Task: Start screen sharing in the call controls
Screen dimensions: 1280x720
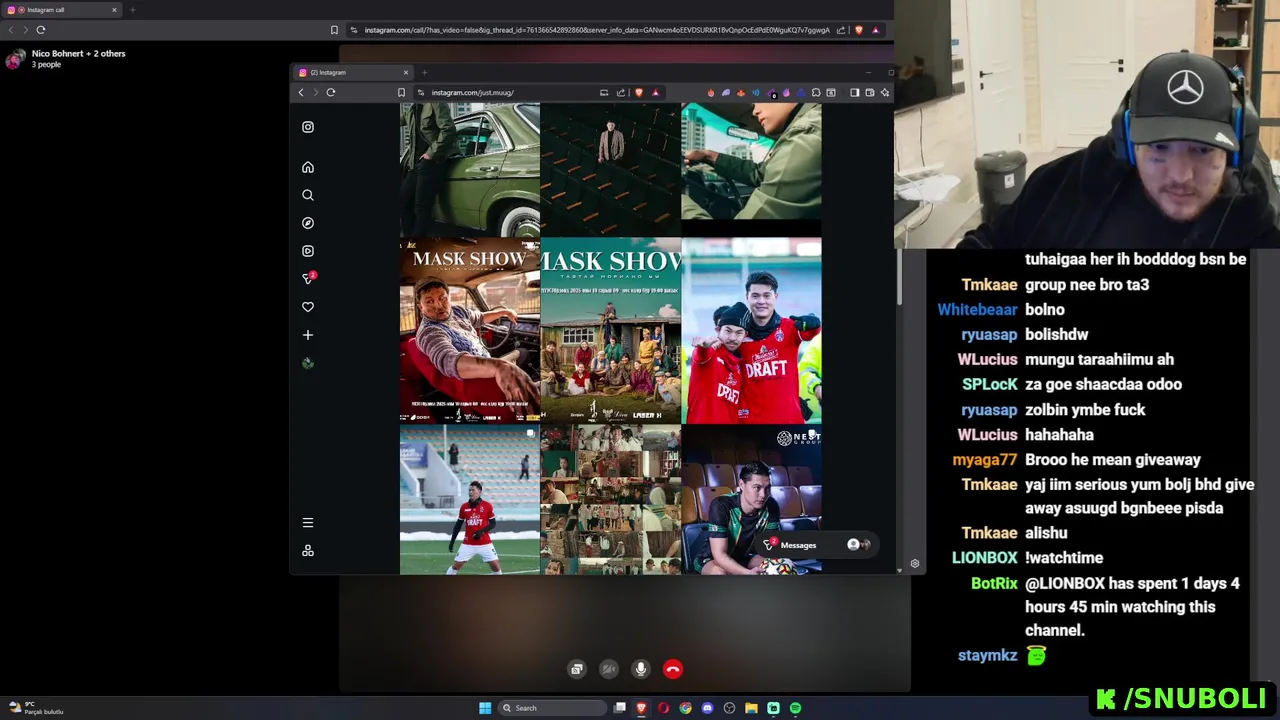Action: pos(577,669)
